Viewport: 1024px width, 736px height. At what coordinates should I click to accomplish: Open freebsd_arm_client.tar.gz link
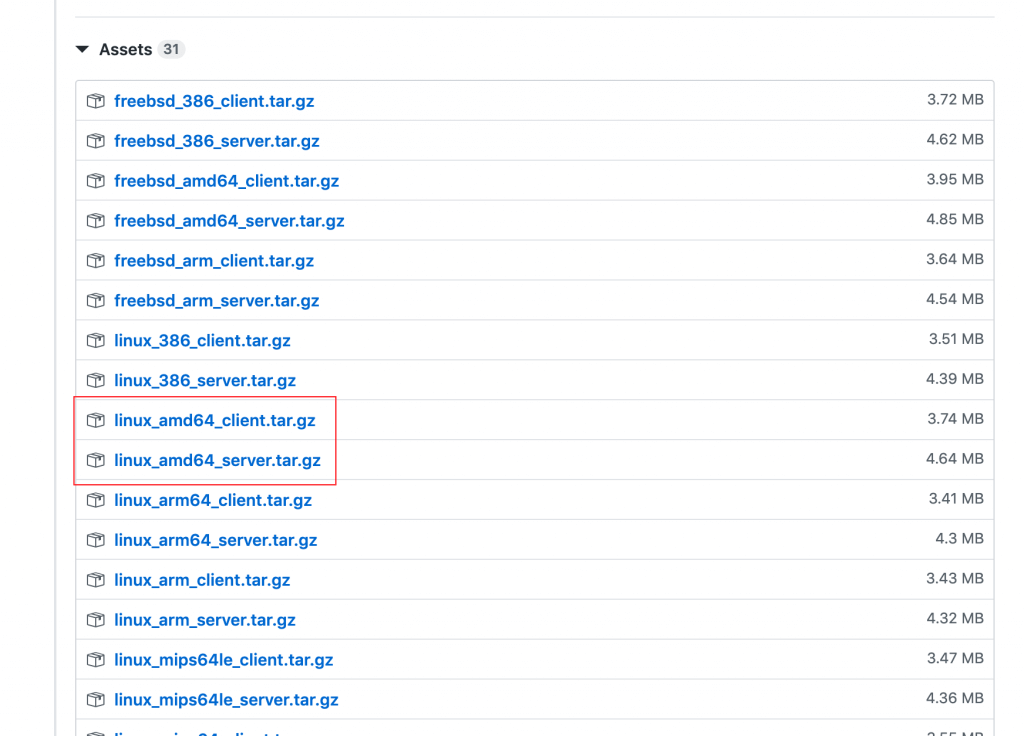[214, 261]
